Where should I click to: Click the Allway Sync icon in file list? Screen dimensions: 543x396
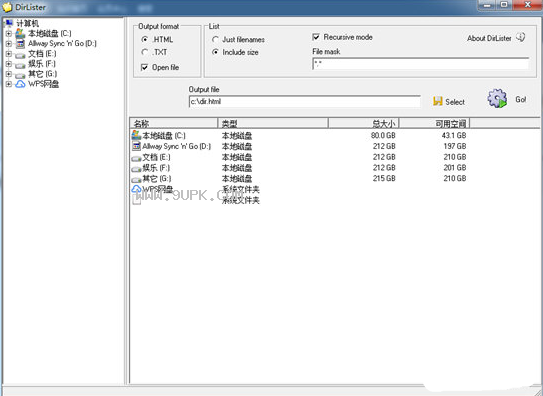click(136, 146)
